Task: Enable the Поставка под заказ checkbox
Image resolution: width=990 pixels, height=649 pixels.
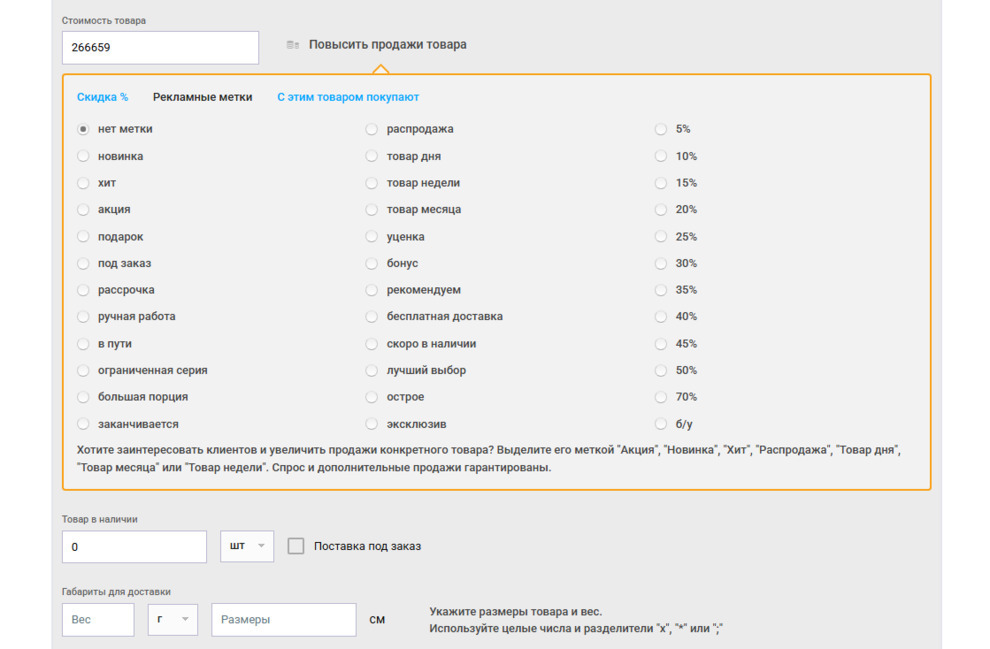Action: (295, 546)
